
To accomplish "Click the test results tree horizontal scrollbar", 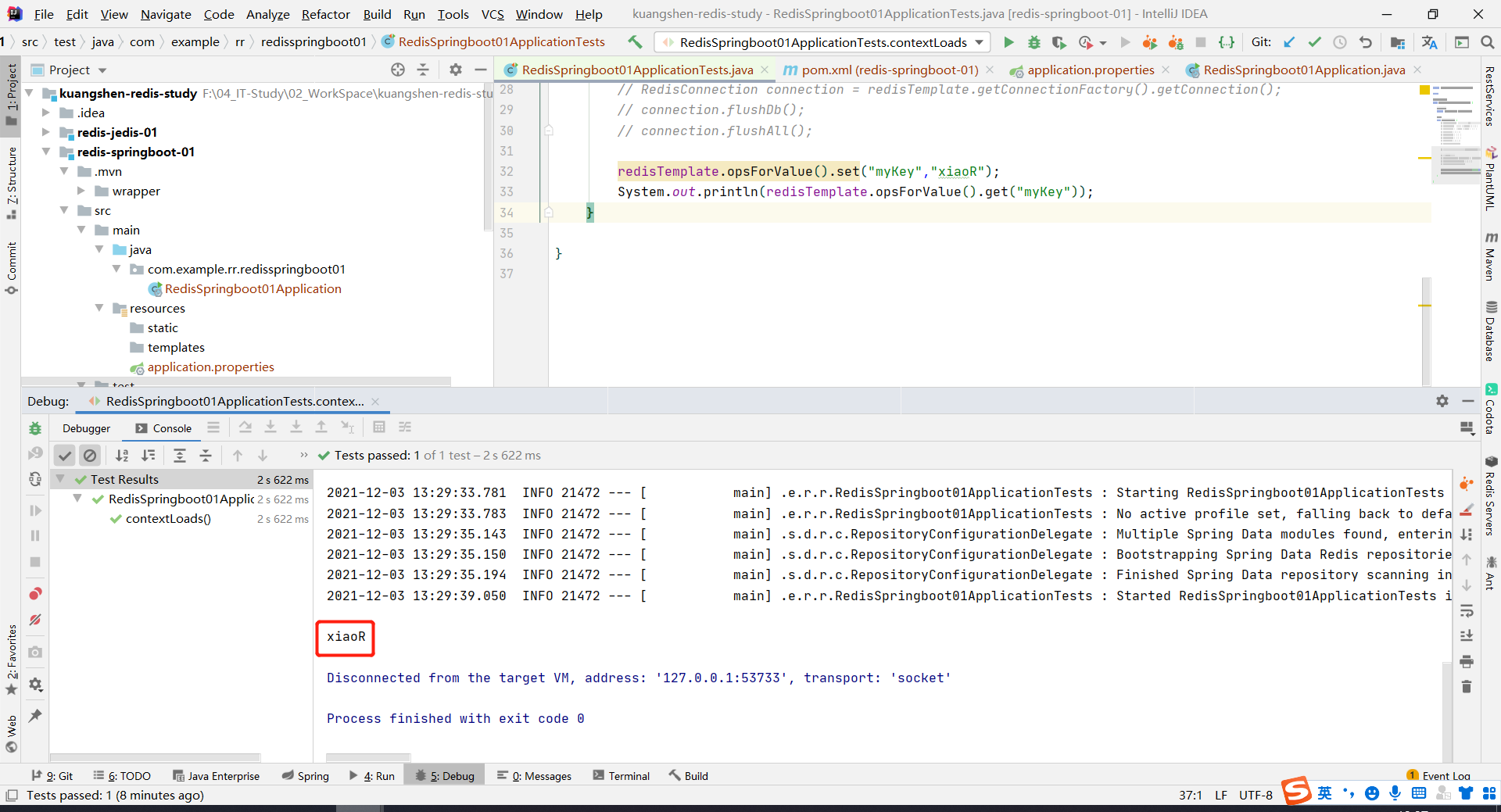I will 155,757.
